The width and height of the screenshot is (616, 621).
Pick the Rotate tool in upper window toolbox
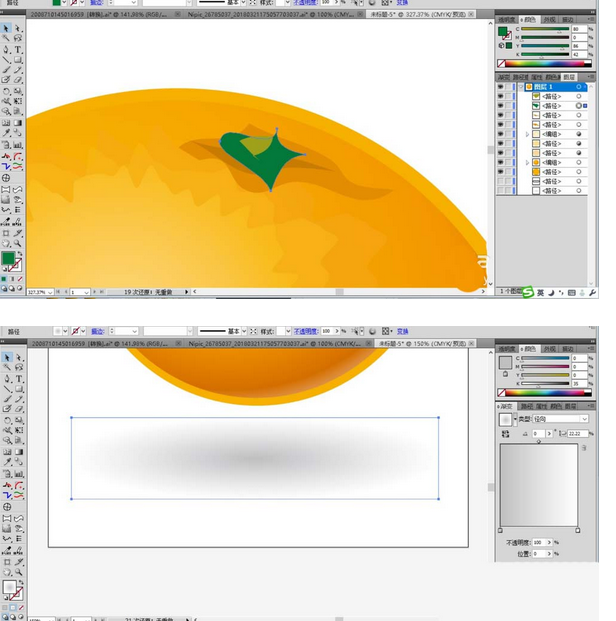6,91
